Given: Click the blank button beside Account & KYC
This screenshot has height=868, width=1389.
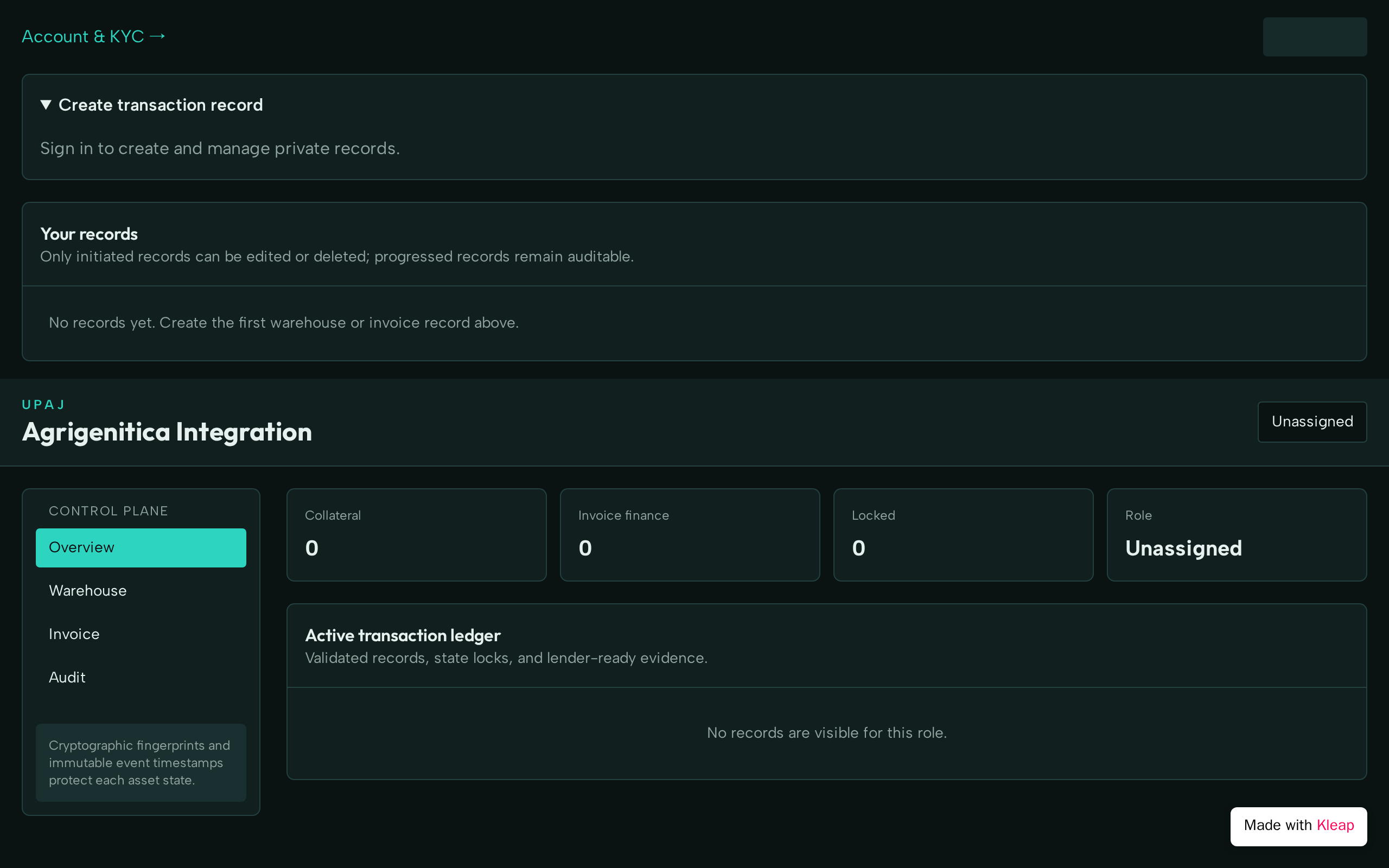Looking at the screenshot, I should pyautogui.click(x=1314, y=37).
